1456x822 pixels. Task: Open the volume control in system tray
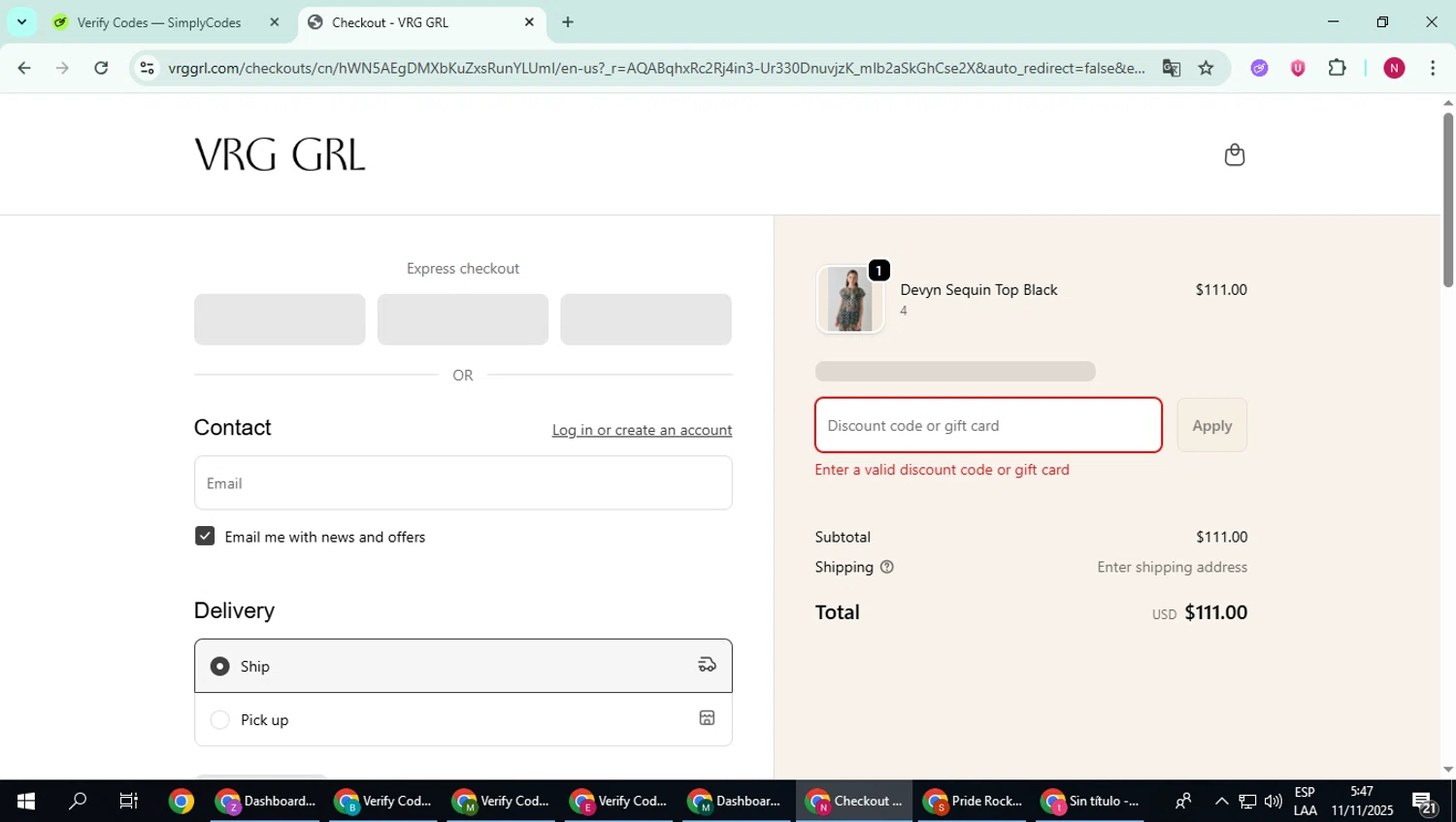click(x=1273, y=802)
